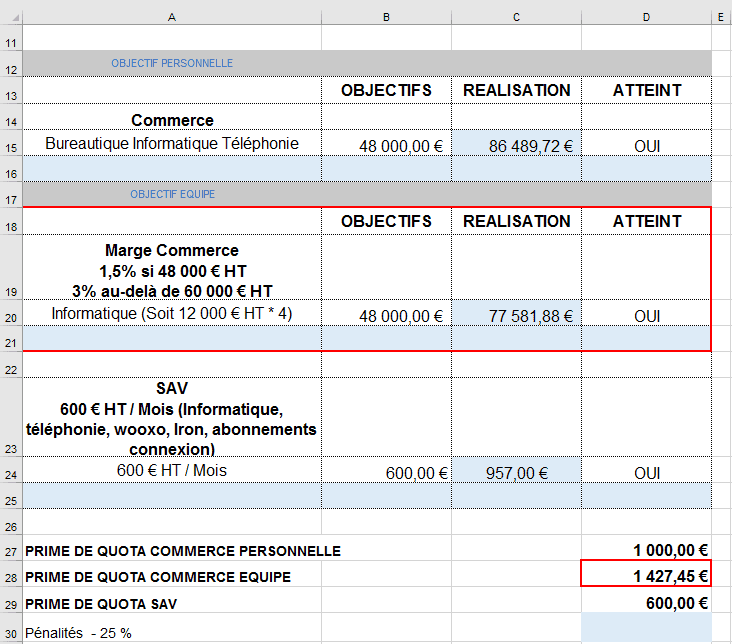Click the 1 000,00 € personal prime cell
Screen dimensions: 732x644
pyautogui.click(x=646, y=550)
